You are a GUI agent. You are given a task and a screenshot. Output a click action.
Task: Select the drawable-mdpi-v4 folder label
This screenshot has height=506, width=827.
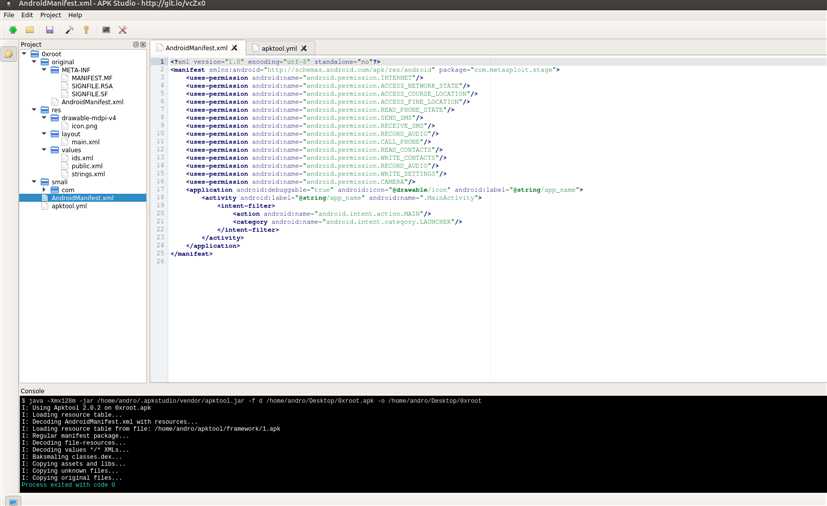tap(89, 118)
